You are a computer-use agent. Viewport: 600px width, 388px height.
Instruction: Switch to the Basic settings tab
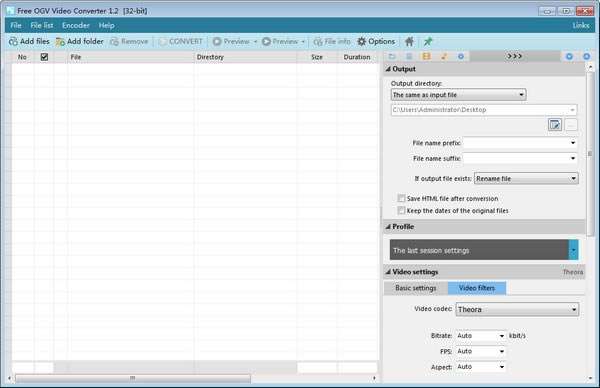click(x=416, y=288)
